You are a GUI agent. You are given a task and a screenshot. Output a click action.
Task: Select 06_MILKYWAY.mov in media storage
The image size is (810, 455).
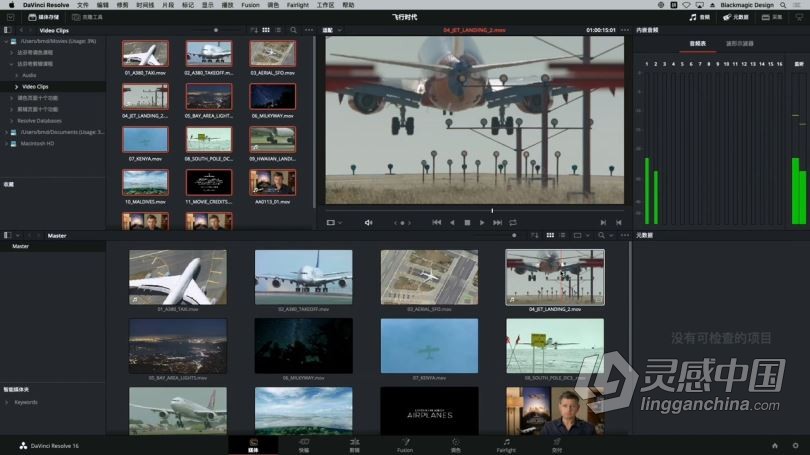click(273, 97)
